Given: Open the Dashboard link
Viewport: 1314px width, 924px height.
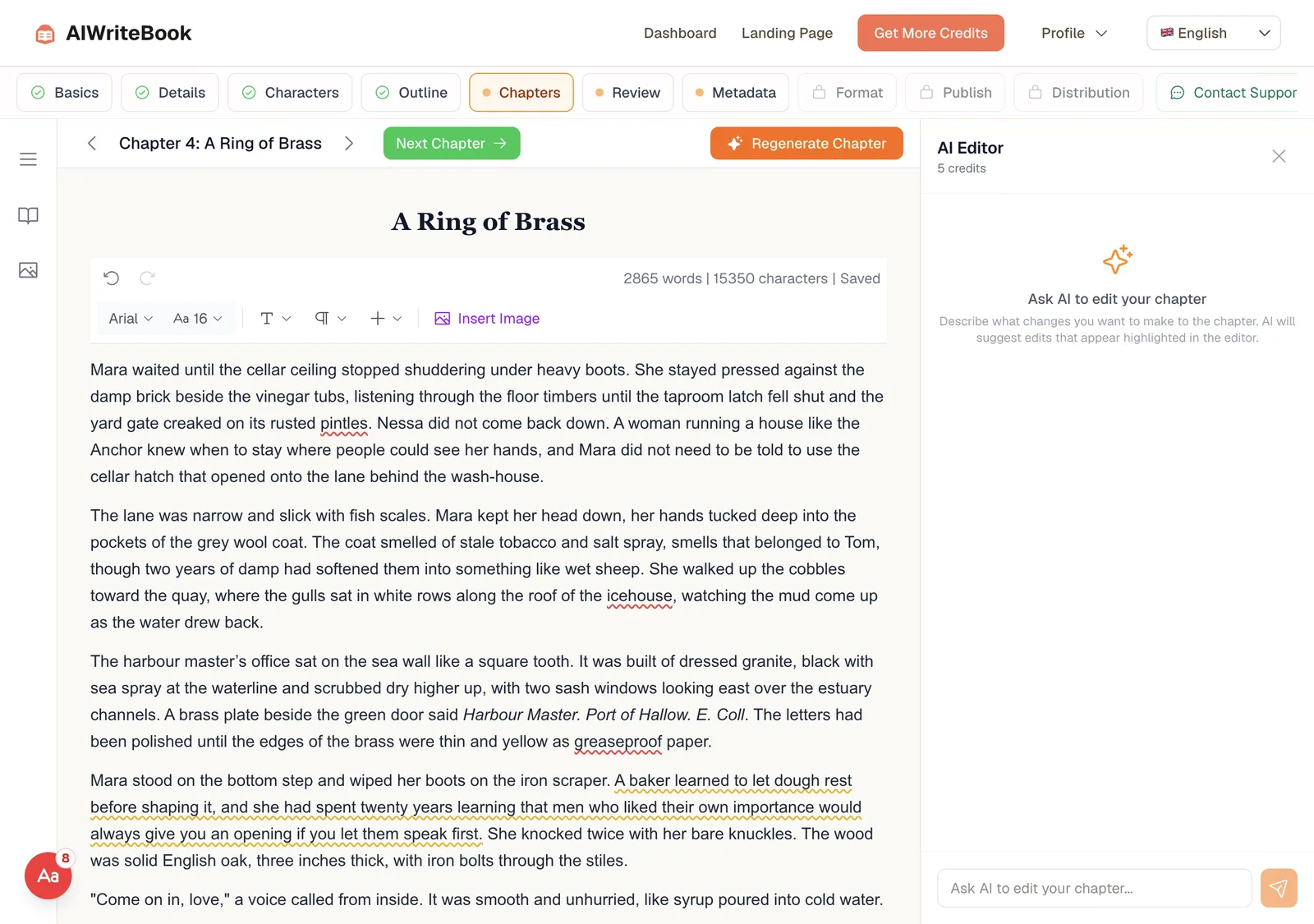Looking at the screenshot, I should click(680, 33).
